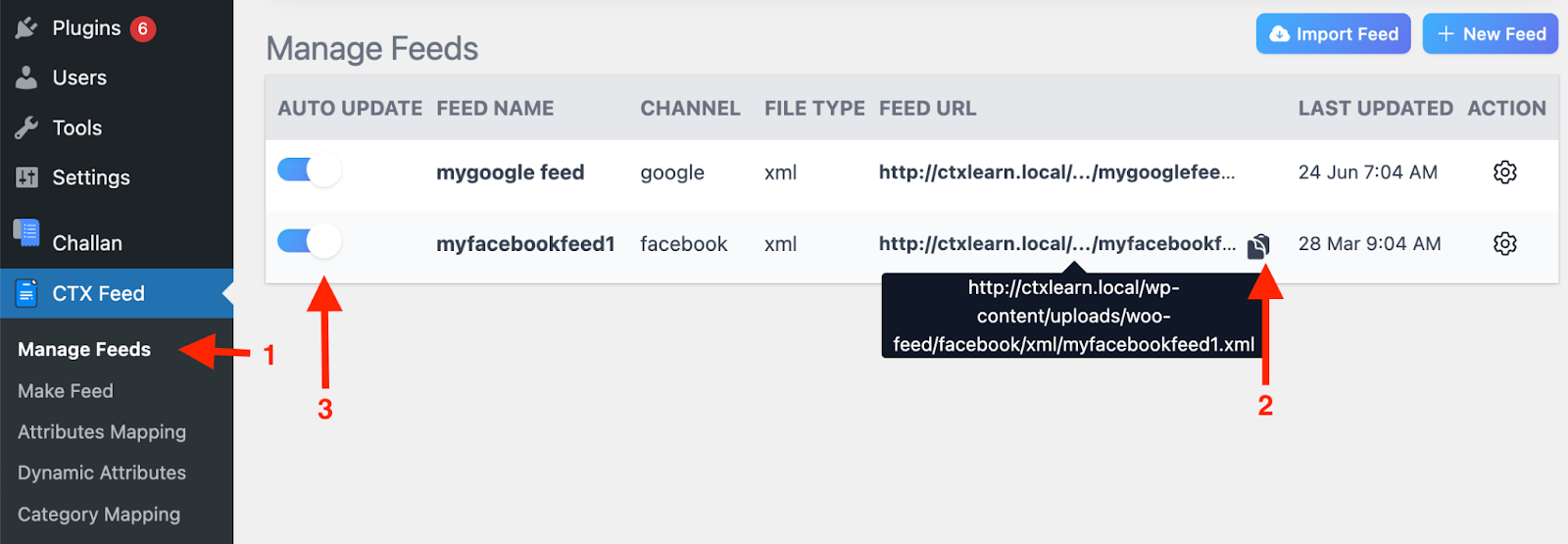Go to Attributes Mapping page
This screenshot has height=544, width=1568.
(102, 432)
